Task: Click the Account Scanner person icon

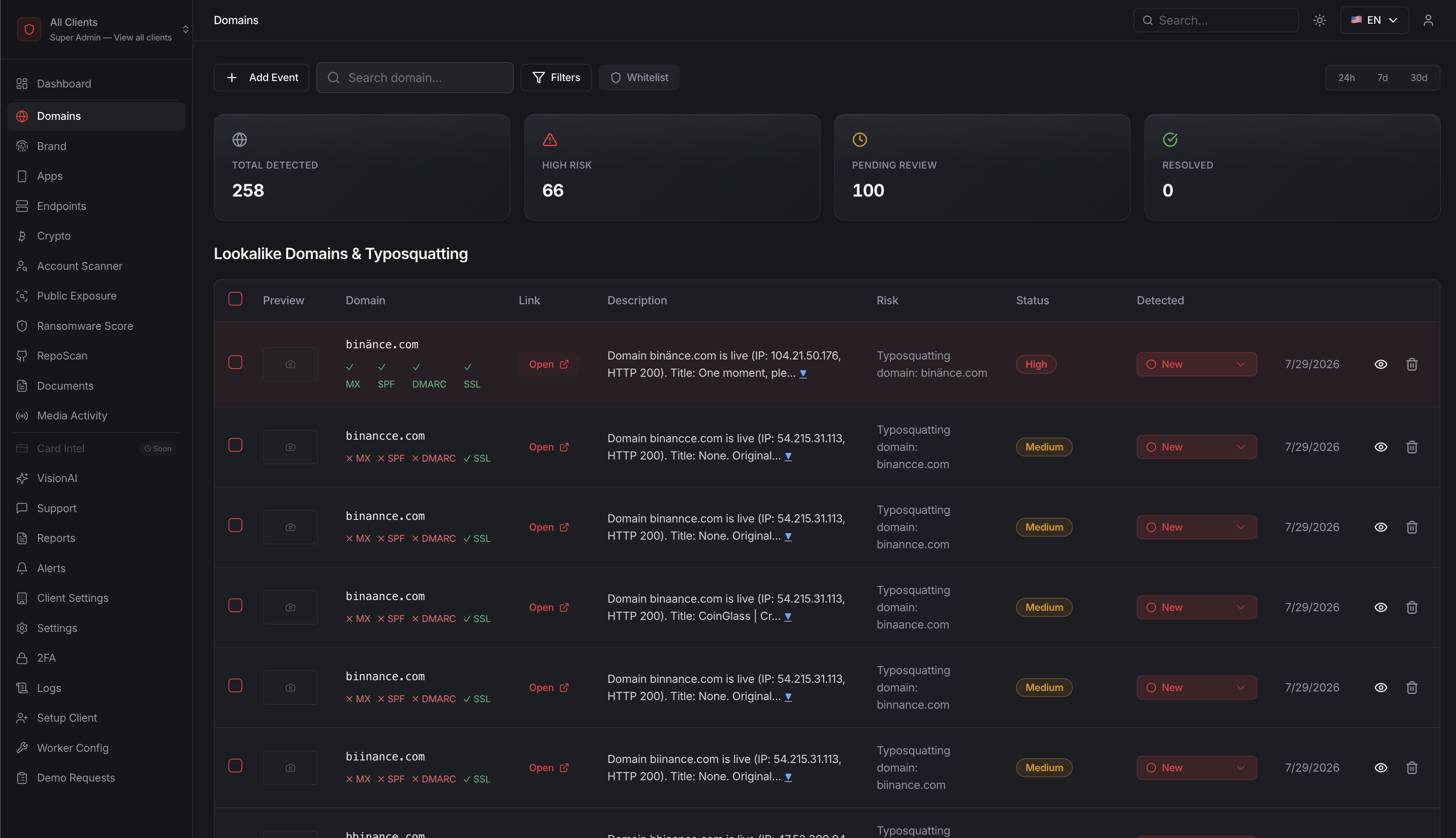Action: pos(22,266)
